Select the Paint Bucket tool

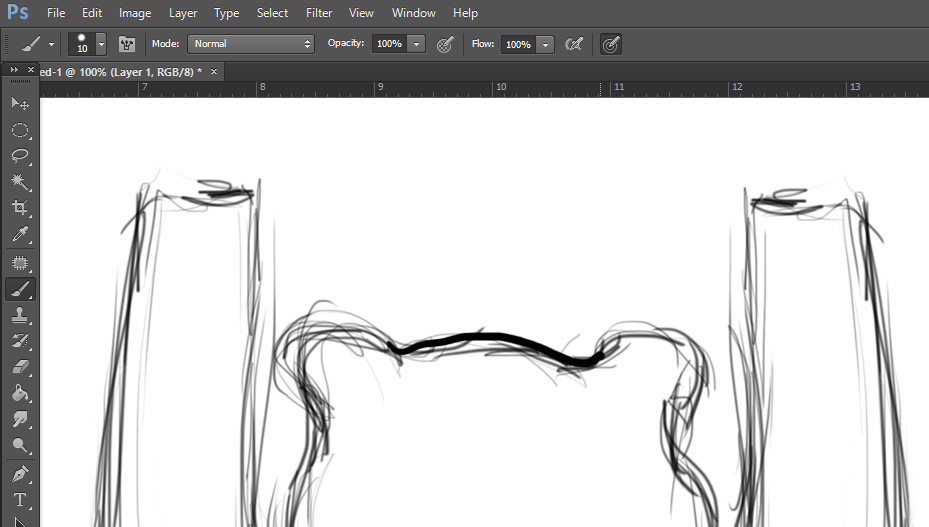(19, 393)
